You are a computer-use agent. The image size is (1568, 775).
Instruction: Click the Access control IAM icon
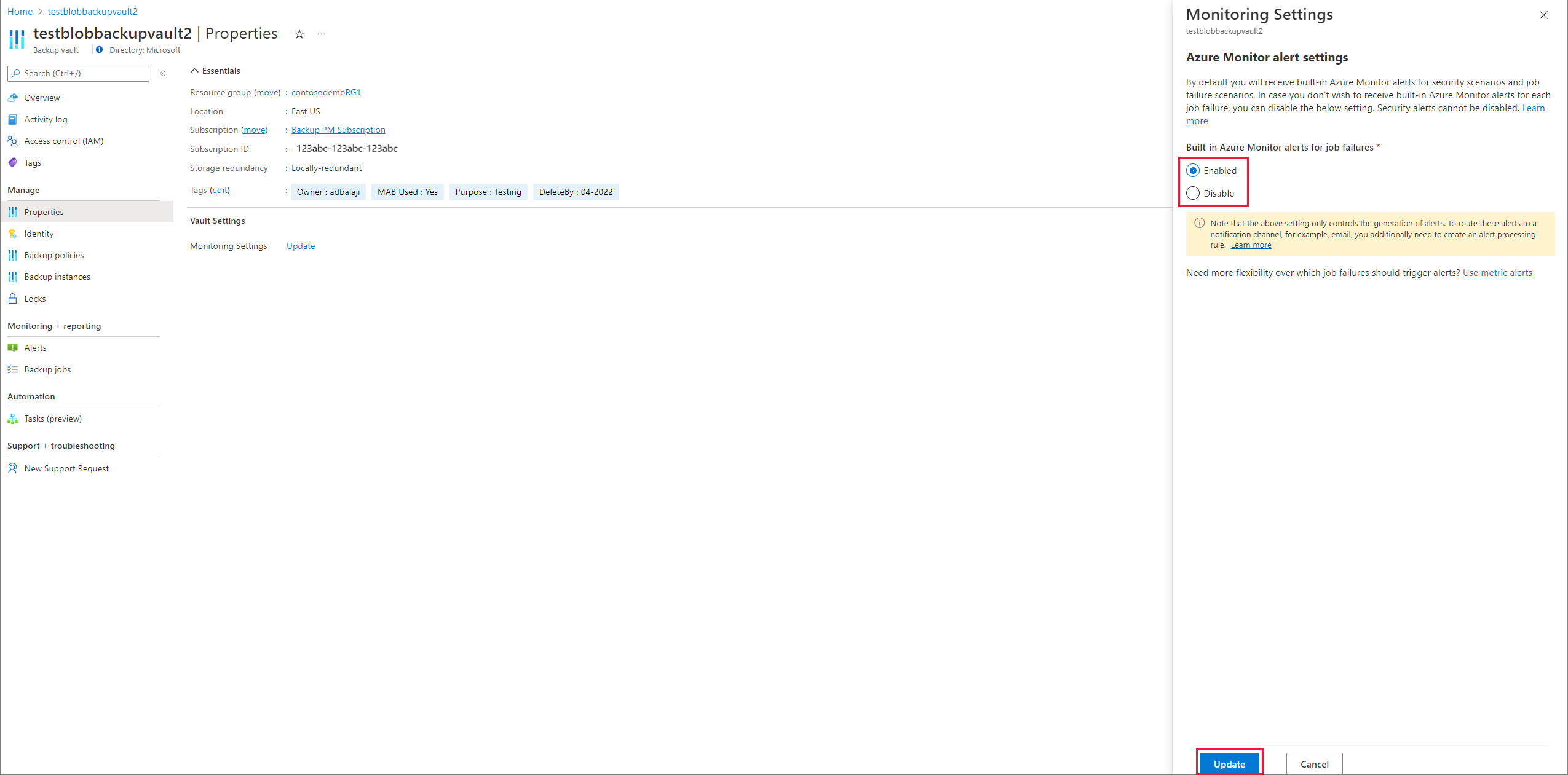click(x=15, y=141)
